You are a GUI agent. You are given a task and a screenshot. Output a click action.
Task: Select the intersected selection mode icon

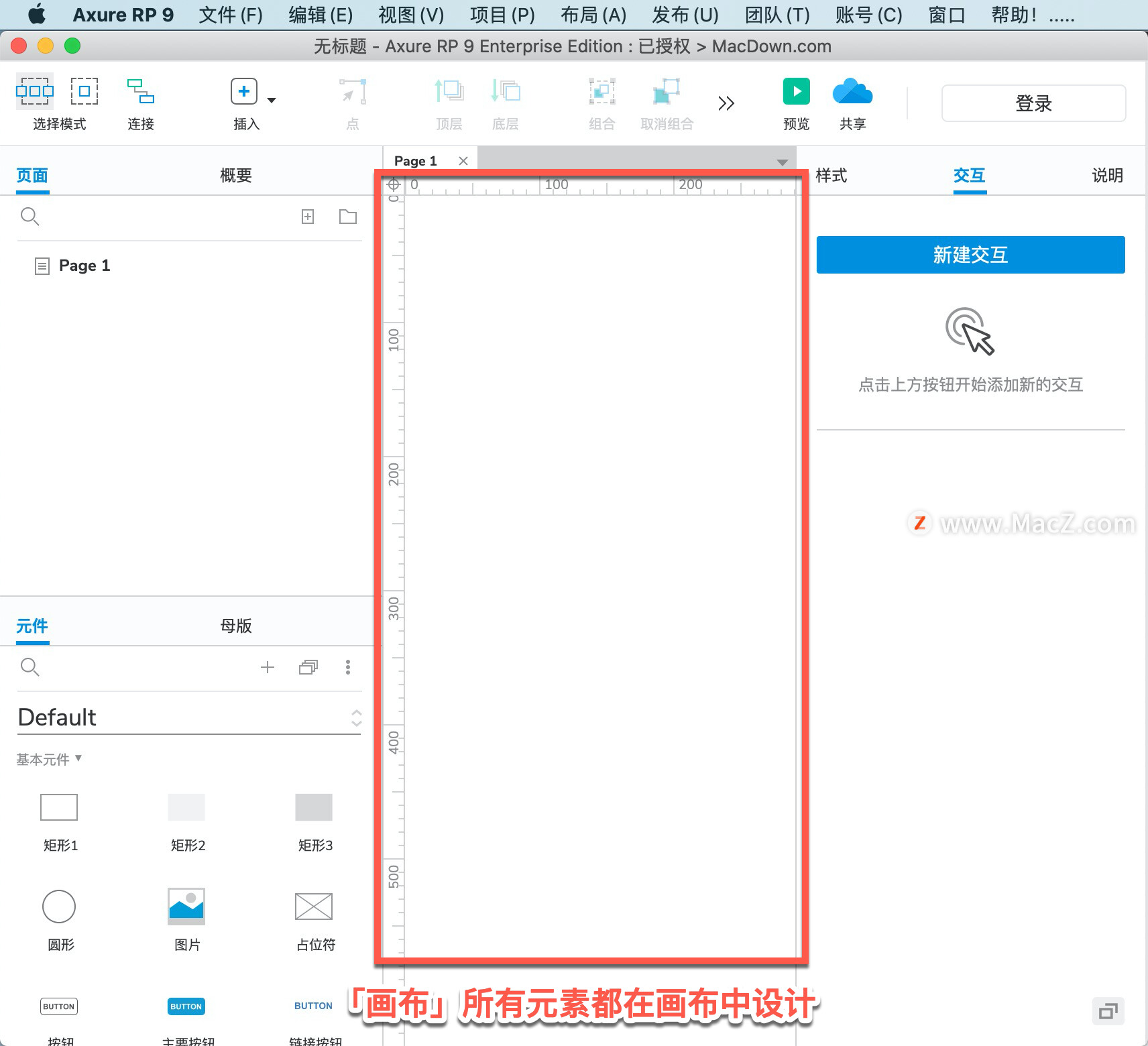point(35,91)
